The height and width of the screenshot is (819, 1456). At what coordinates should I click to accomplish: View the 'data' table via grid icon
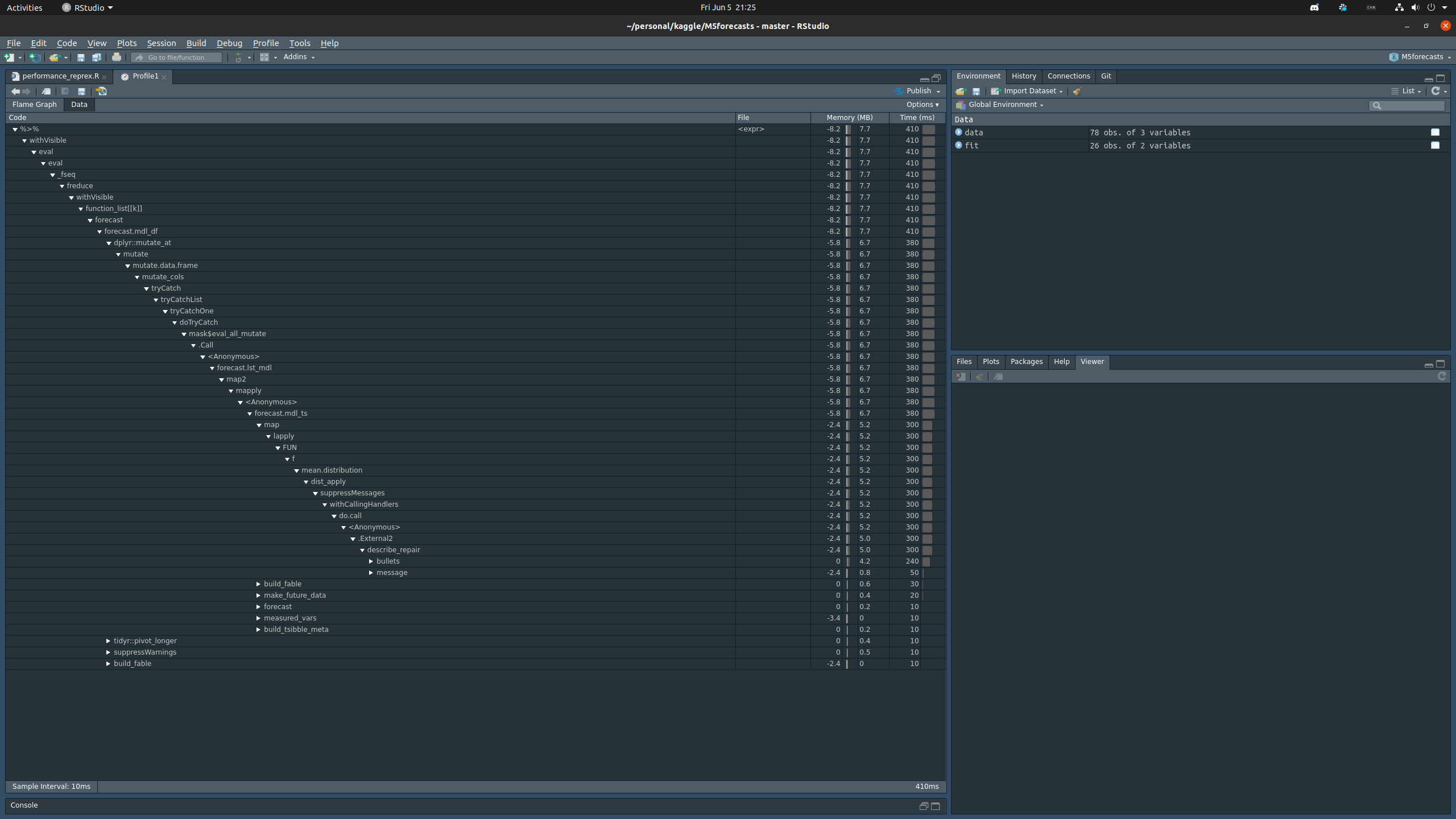click(x=1435, y=132)
